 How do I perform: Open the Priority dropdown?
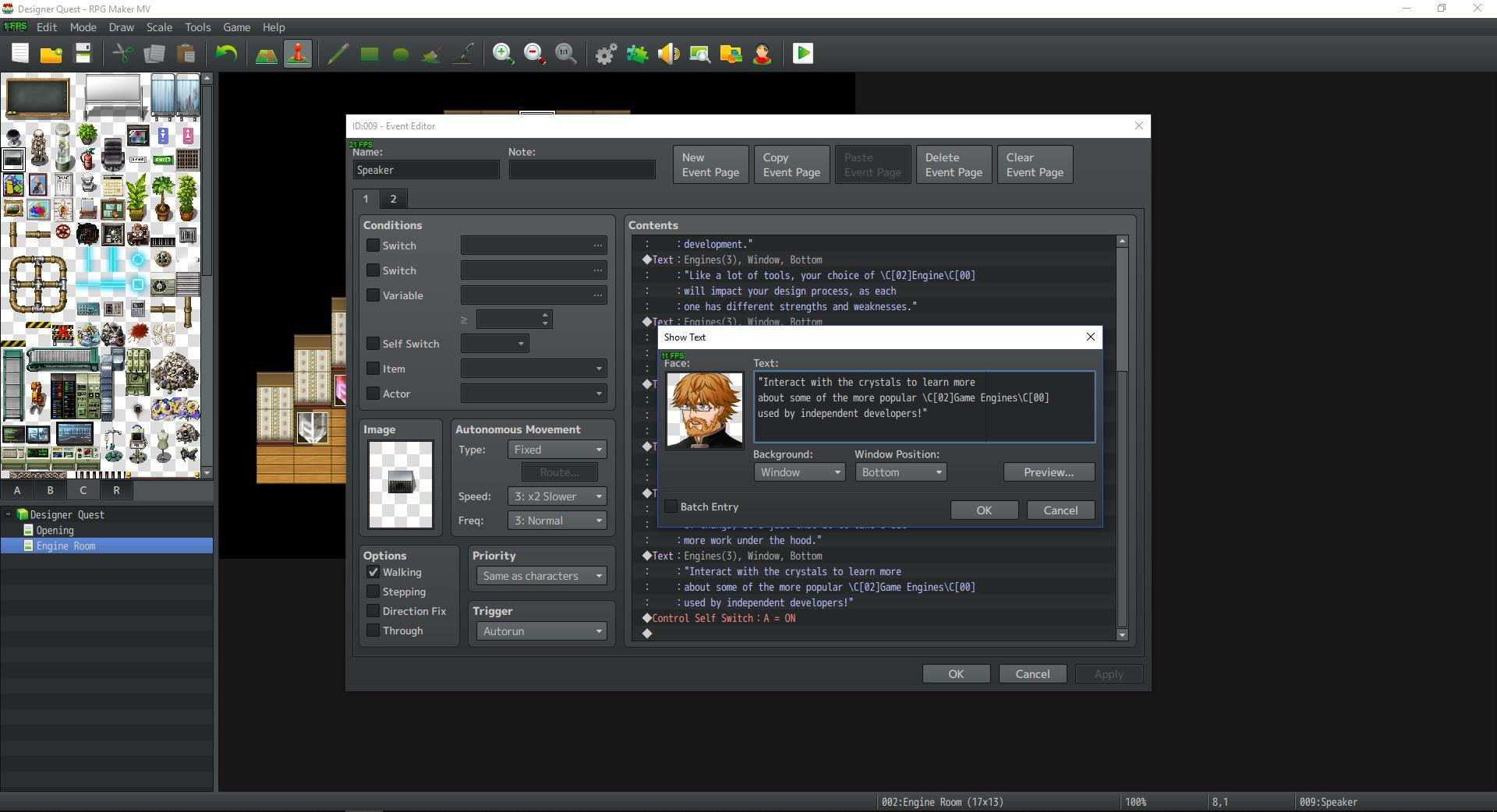click(x=541, y=576)
